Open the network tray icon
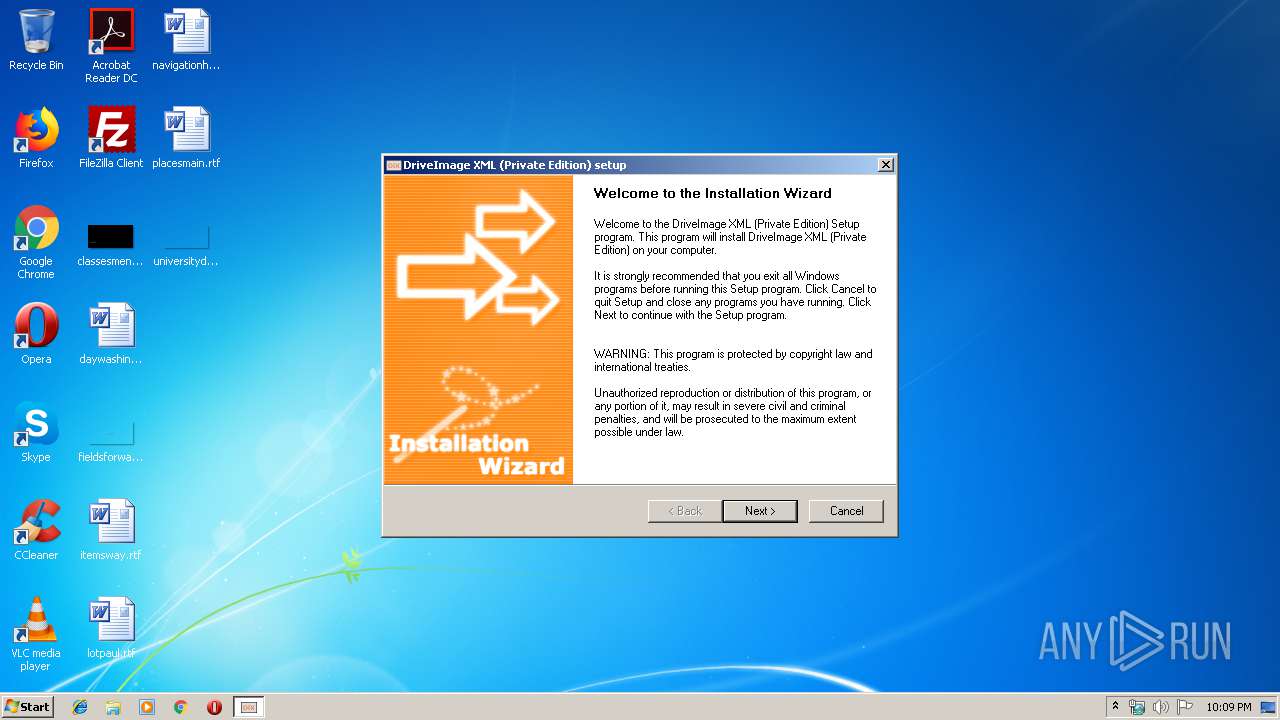The image size is (1280, 720). pos(1137,707)
